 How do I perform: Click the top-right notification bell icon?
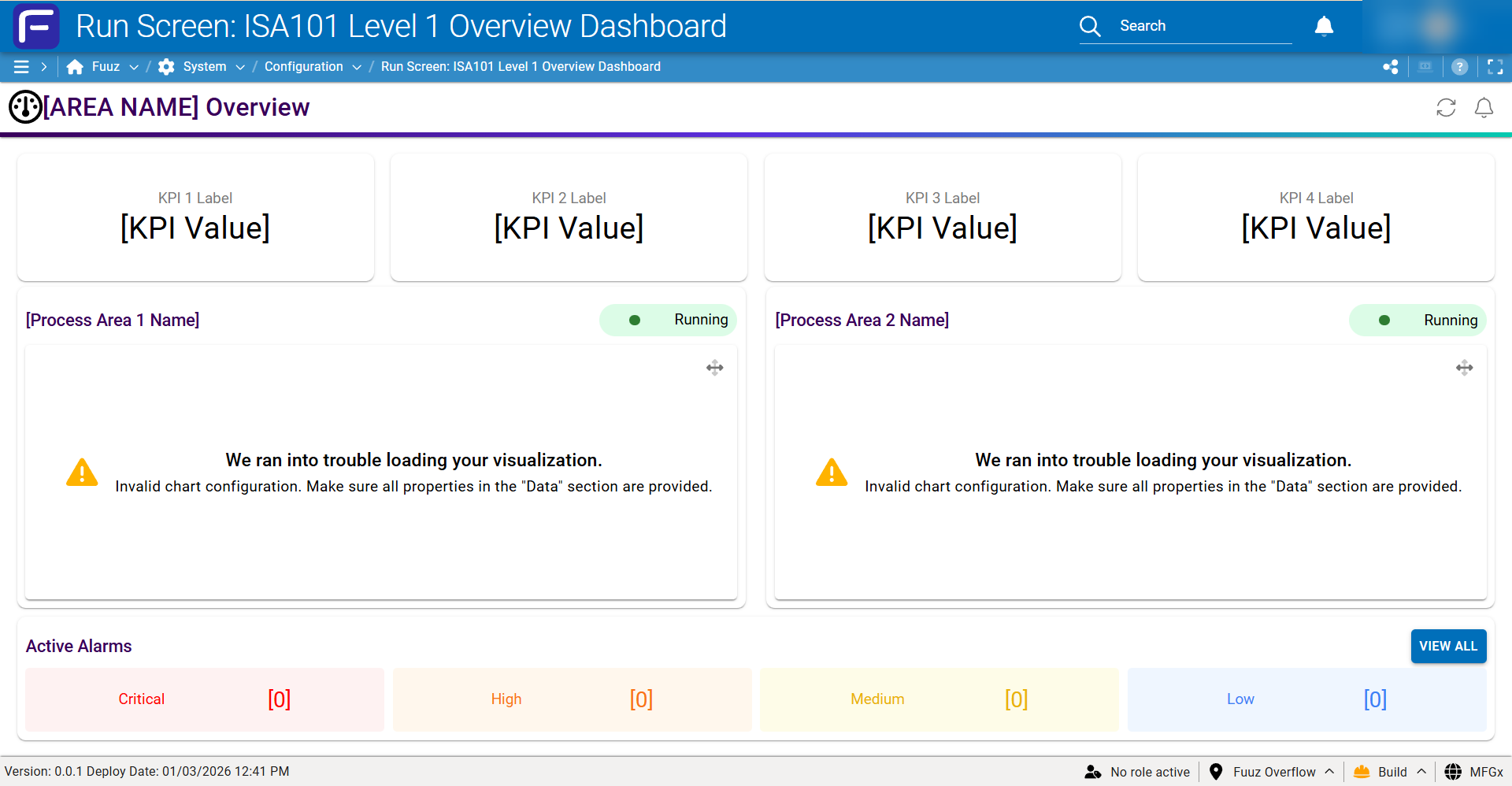1324,25
